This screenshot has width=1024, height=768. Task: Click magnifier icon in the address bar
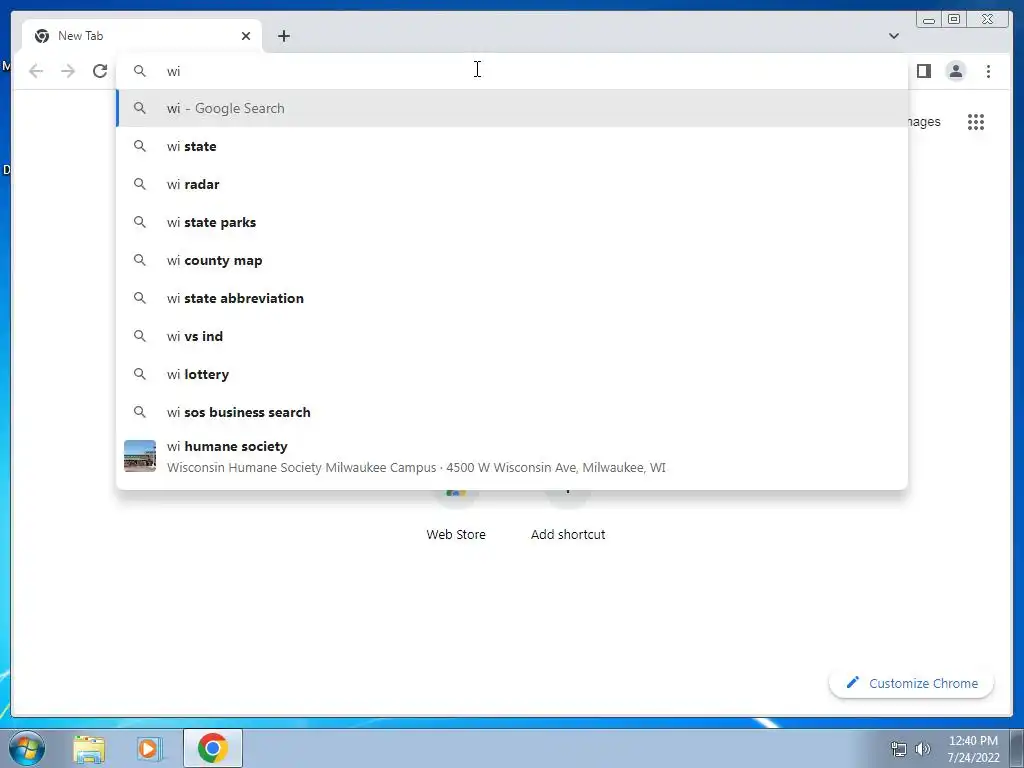pyautogui.click(x=140, y=71)
